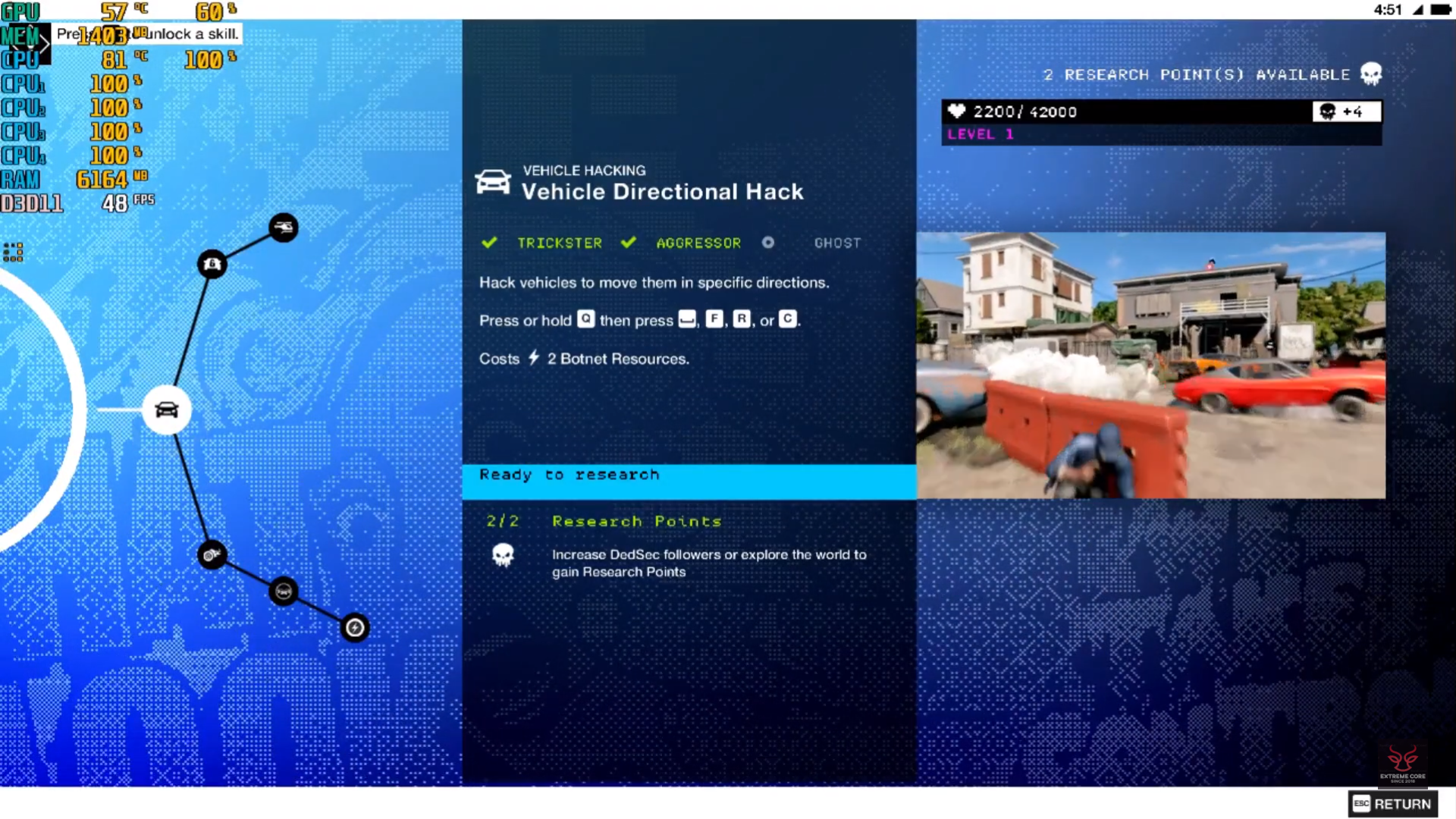Click the spacebar key prompt icon
The width and height of the screenshot is (1456, 819).
coord(687,319)
